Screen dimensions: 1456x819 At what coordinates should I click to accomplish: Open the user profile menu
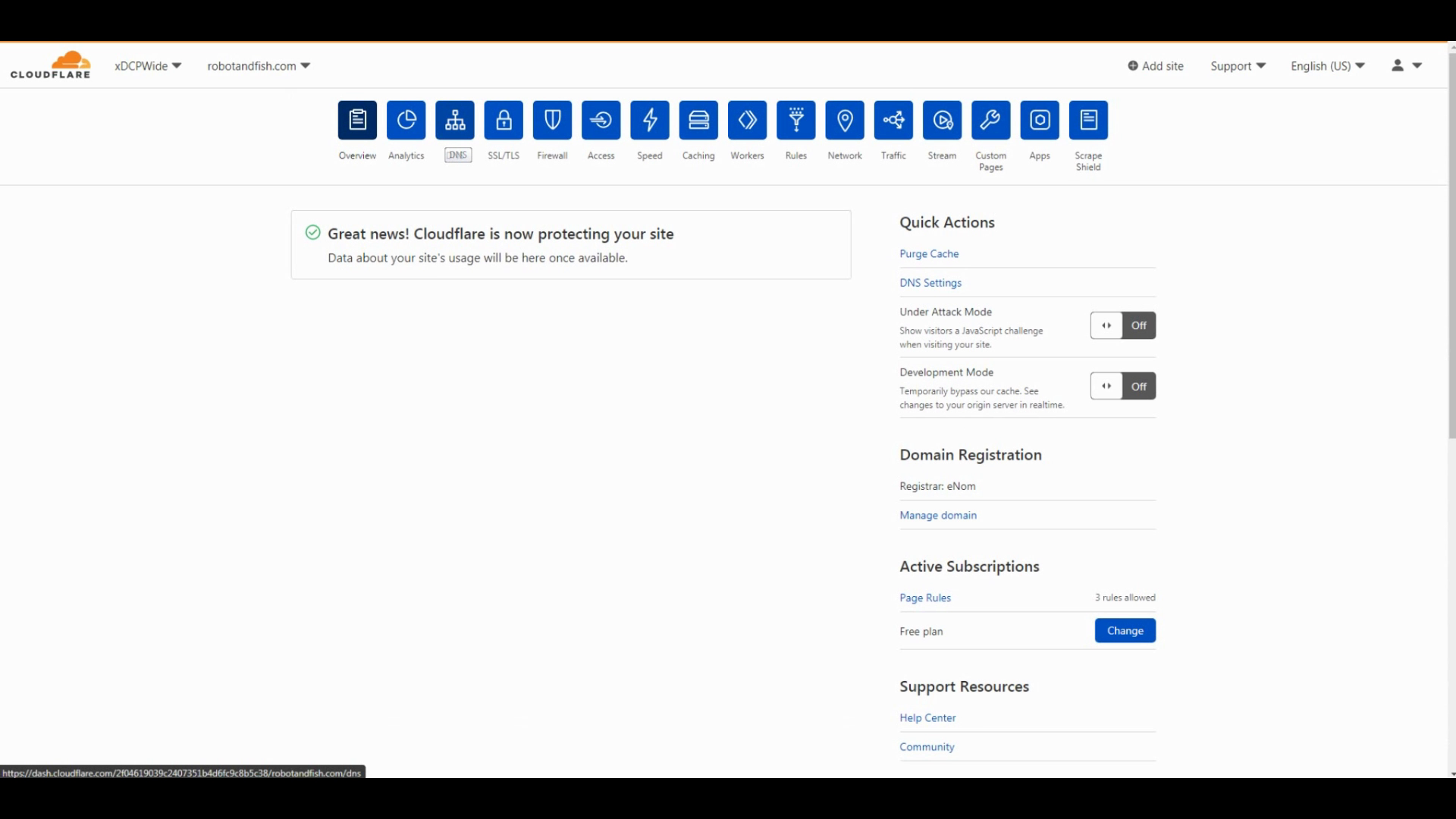click(x=1406, y=66)
